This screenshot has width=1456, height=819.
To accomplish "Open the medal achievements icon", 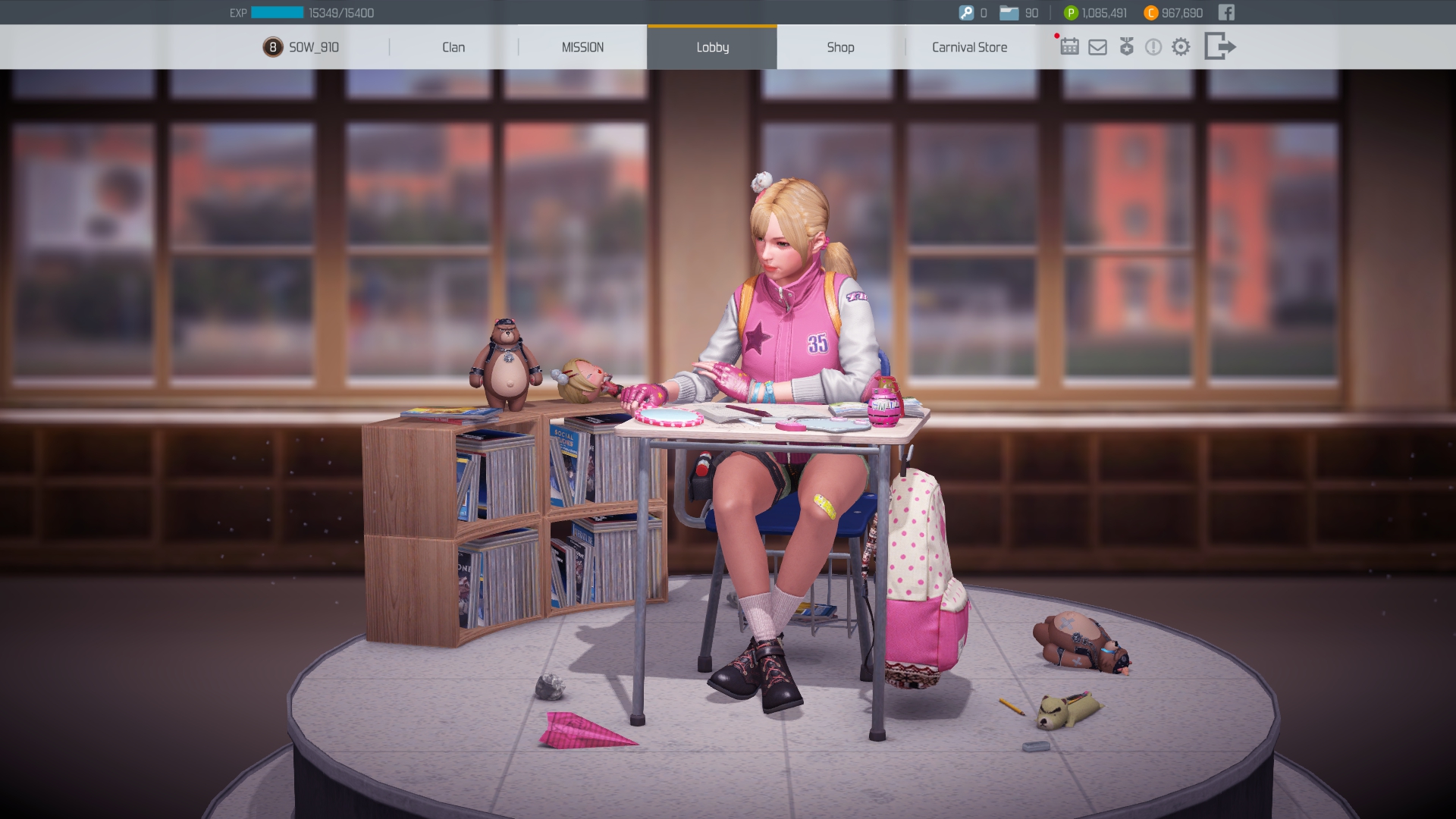I will click(1126, 47).
